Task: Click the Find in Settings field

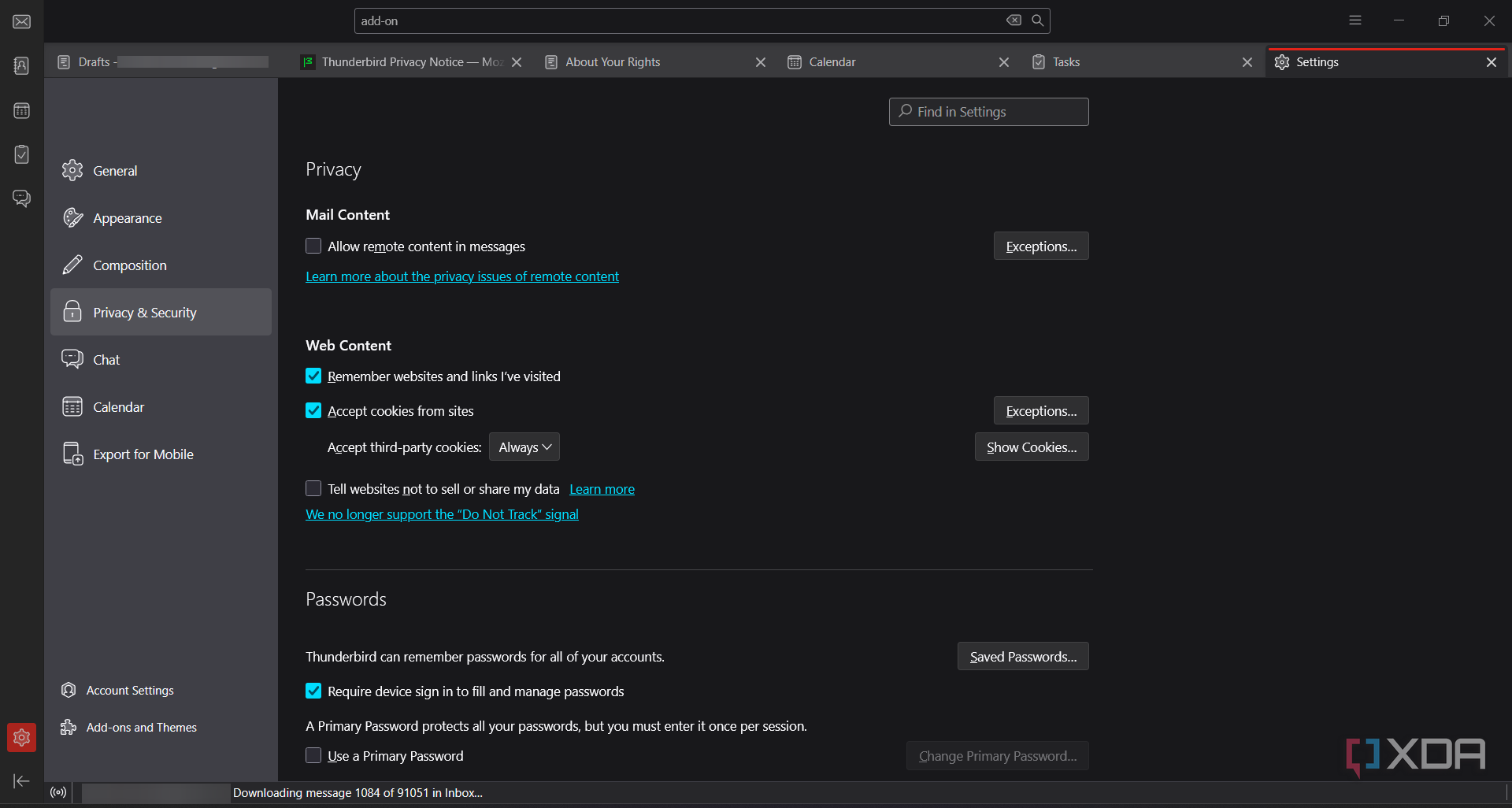Action: coord(989,112)
